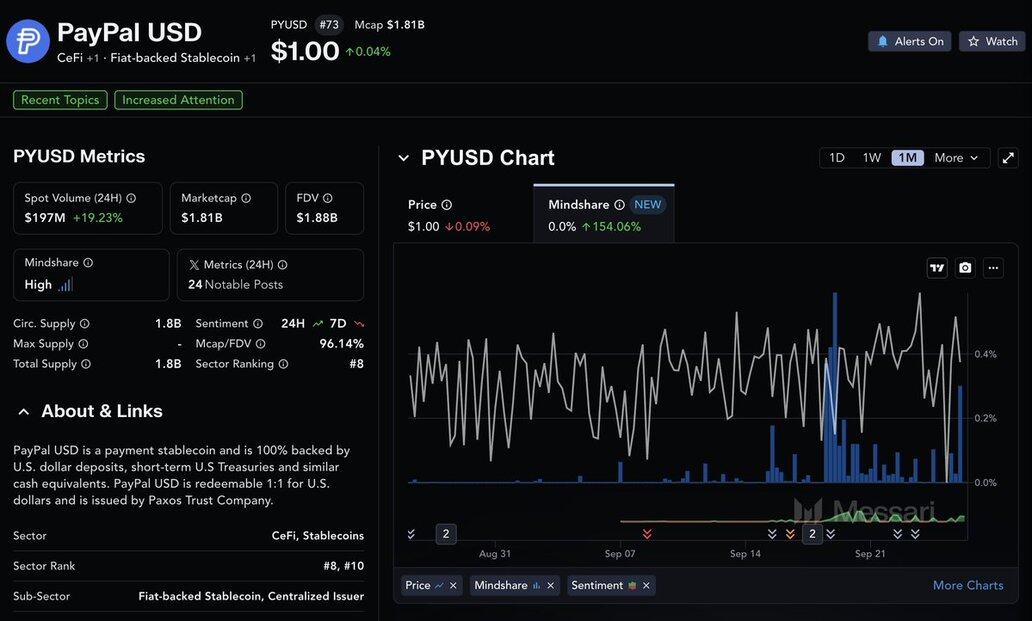Viewport: 1032px width, 621px height.
Task: Remove the Sentiment series chip with its X
Action: (646, 585)
